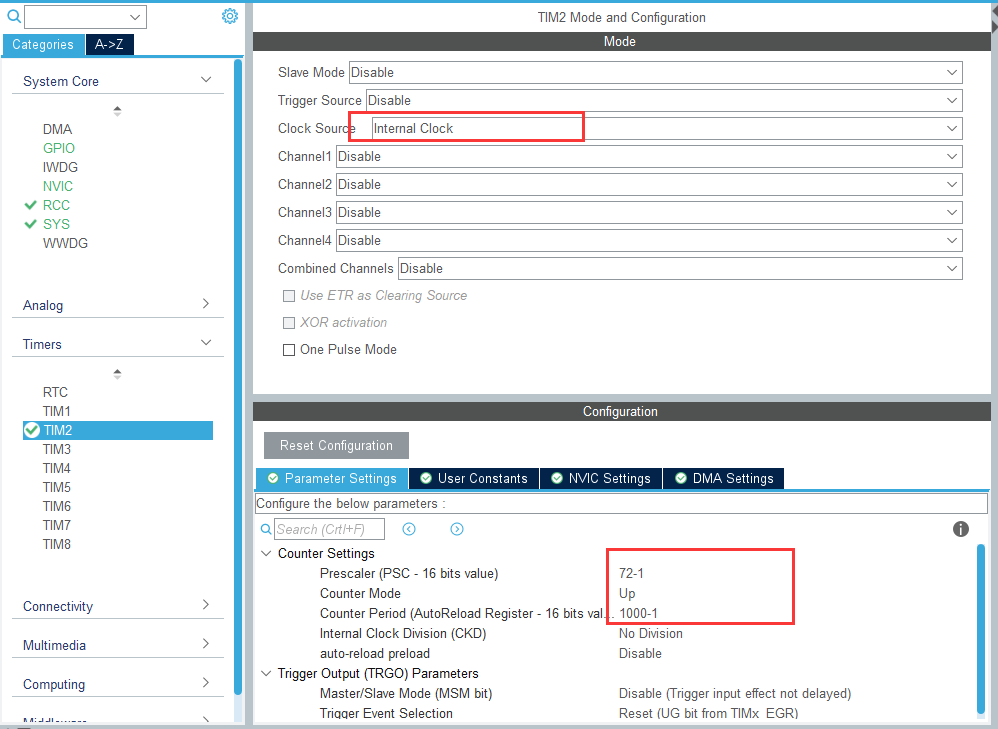The width and height of the screenshot is (998, 729).
Task: Select DMA in System Core list
Action: [x=57, y=129]
